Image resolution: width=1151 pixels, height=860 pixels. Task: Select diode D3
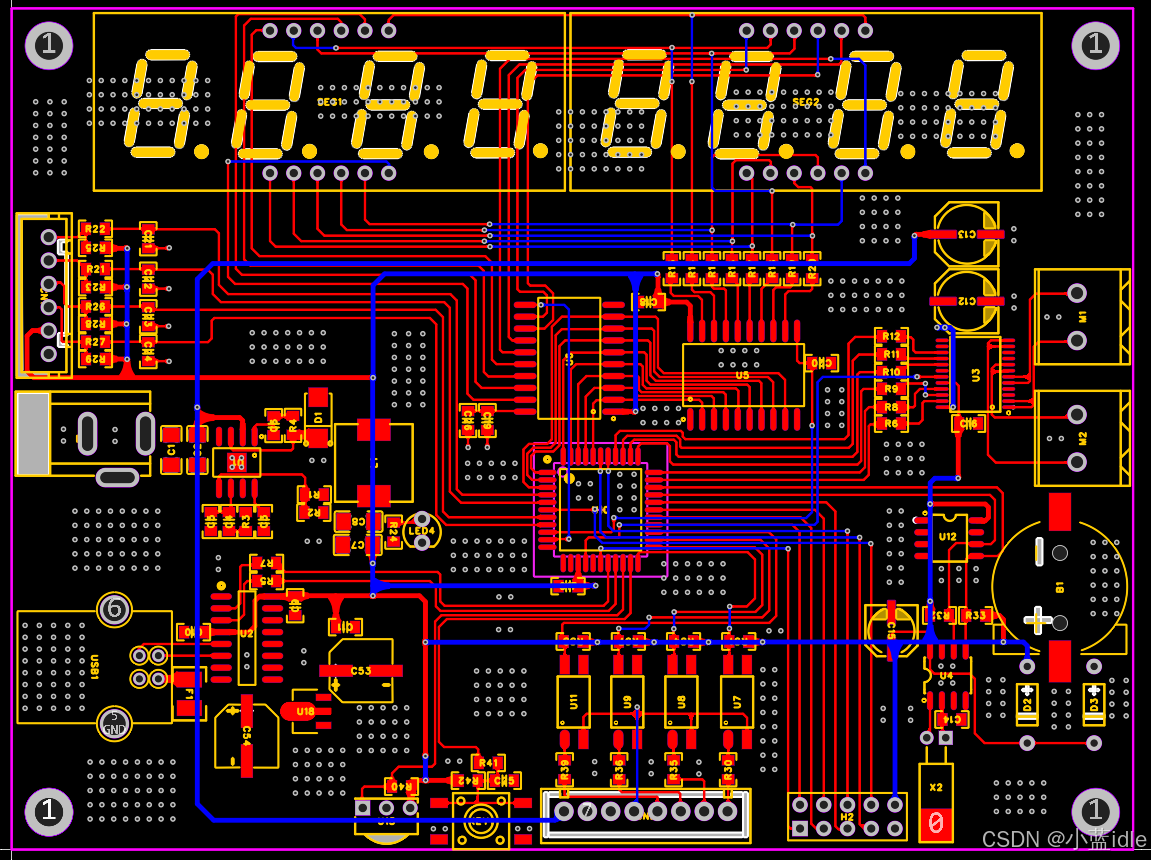(x=1094, y=704)
